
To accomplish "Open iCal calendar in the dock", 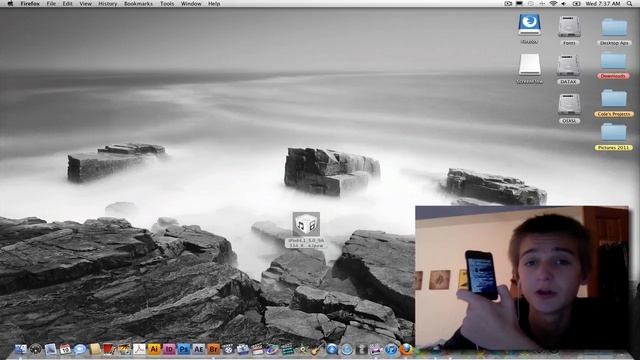I will click(65, 349).
